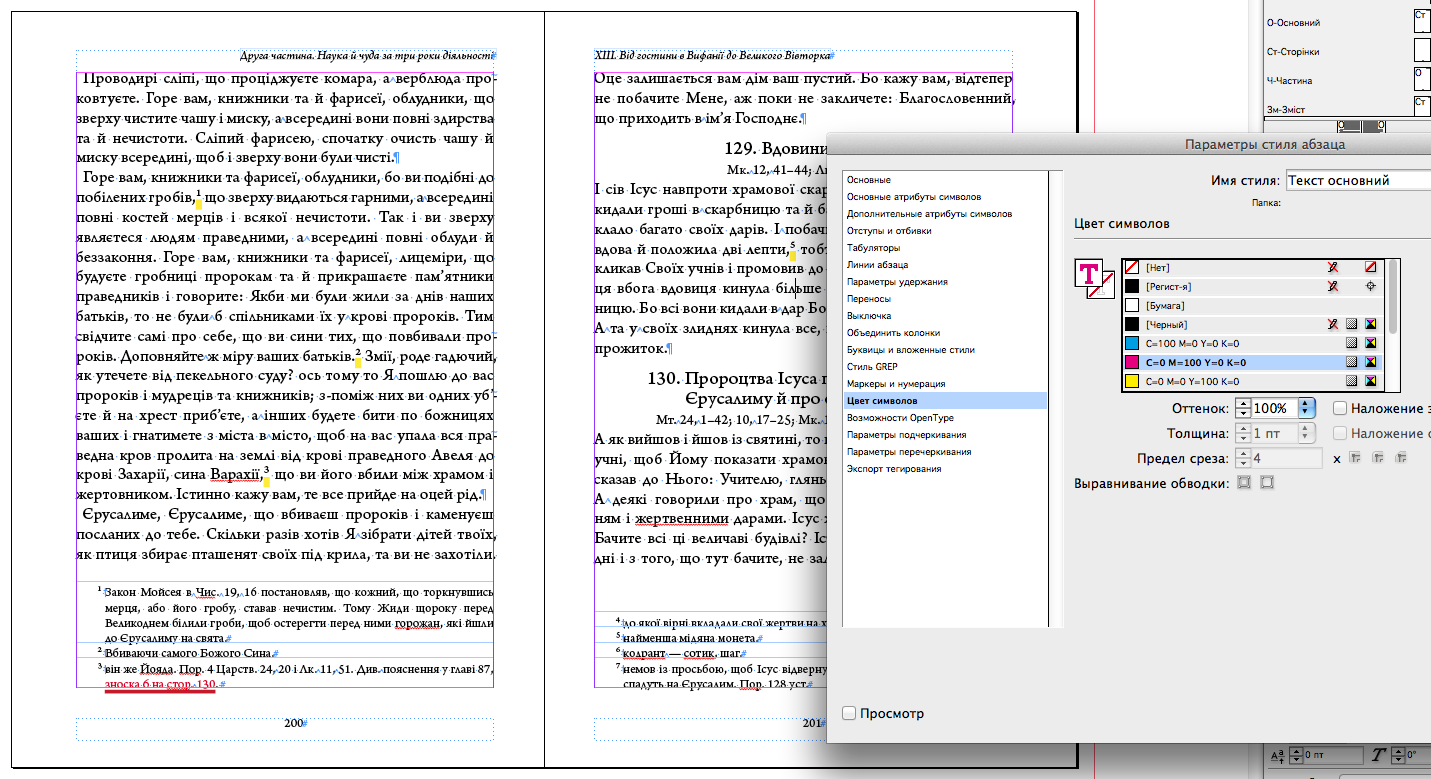Click the red underlined footnote сноска 6 на стор. 130
Screen dimensions: 1431x779
[160, 684]
